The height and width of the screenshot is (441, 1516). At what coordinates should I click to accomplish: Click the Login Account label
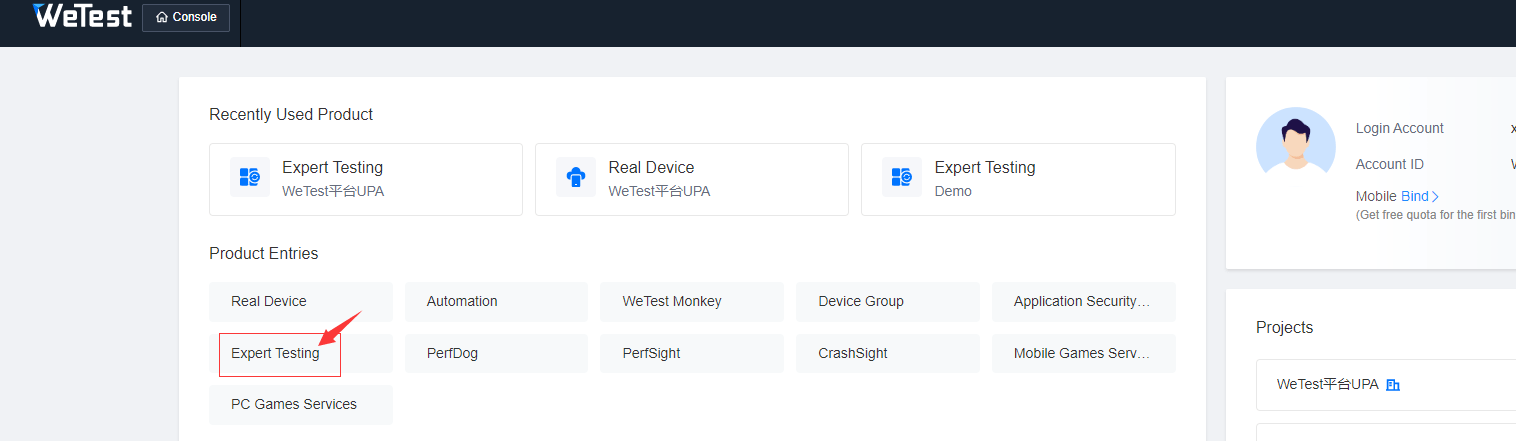point(1400,128)
